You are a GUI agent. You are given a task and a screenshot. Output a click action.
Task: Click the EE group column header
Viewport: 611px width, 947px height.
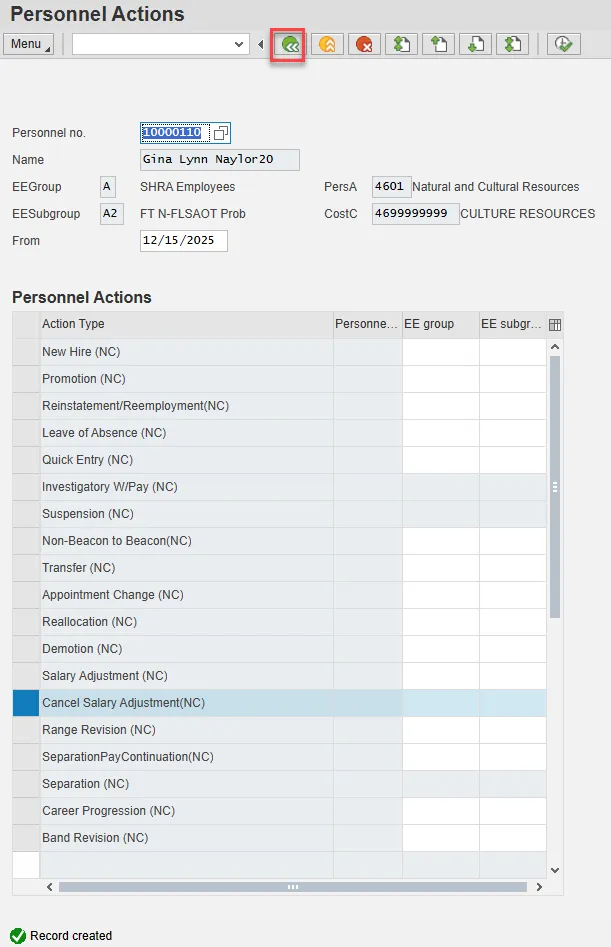pos(440,324)
